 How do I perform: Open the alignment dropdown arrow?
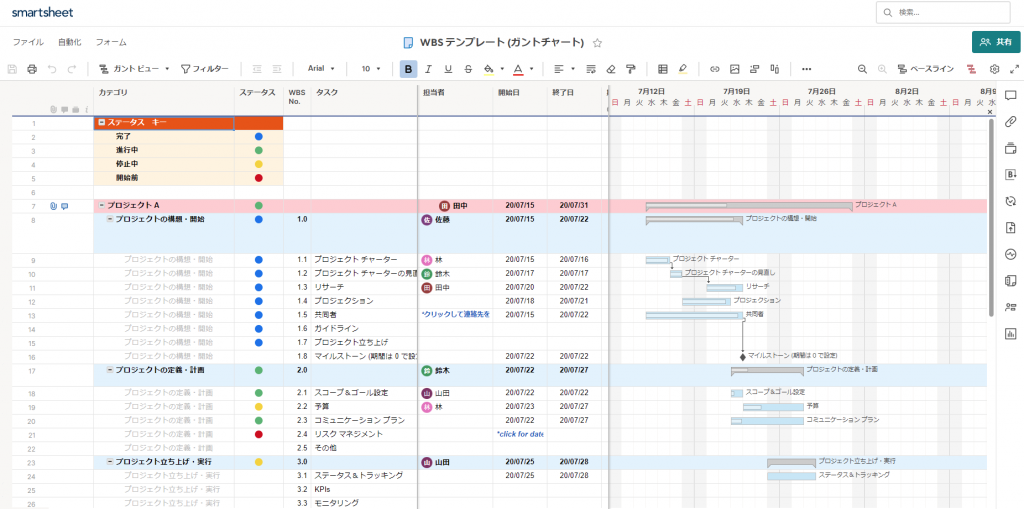pyautogui.click(x=573, y=69)
